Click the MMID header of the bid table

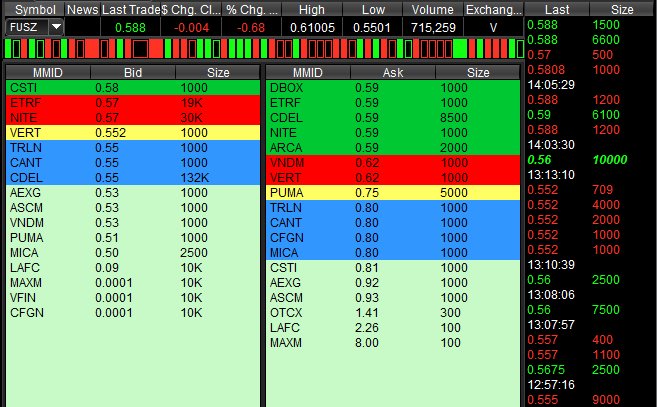48,73
